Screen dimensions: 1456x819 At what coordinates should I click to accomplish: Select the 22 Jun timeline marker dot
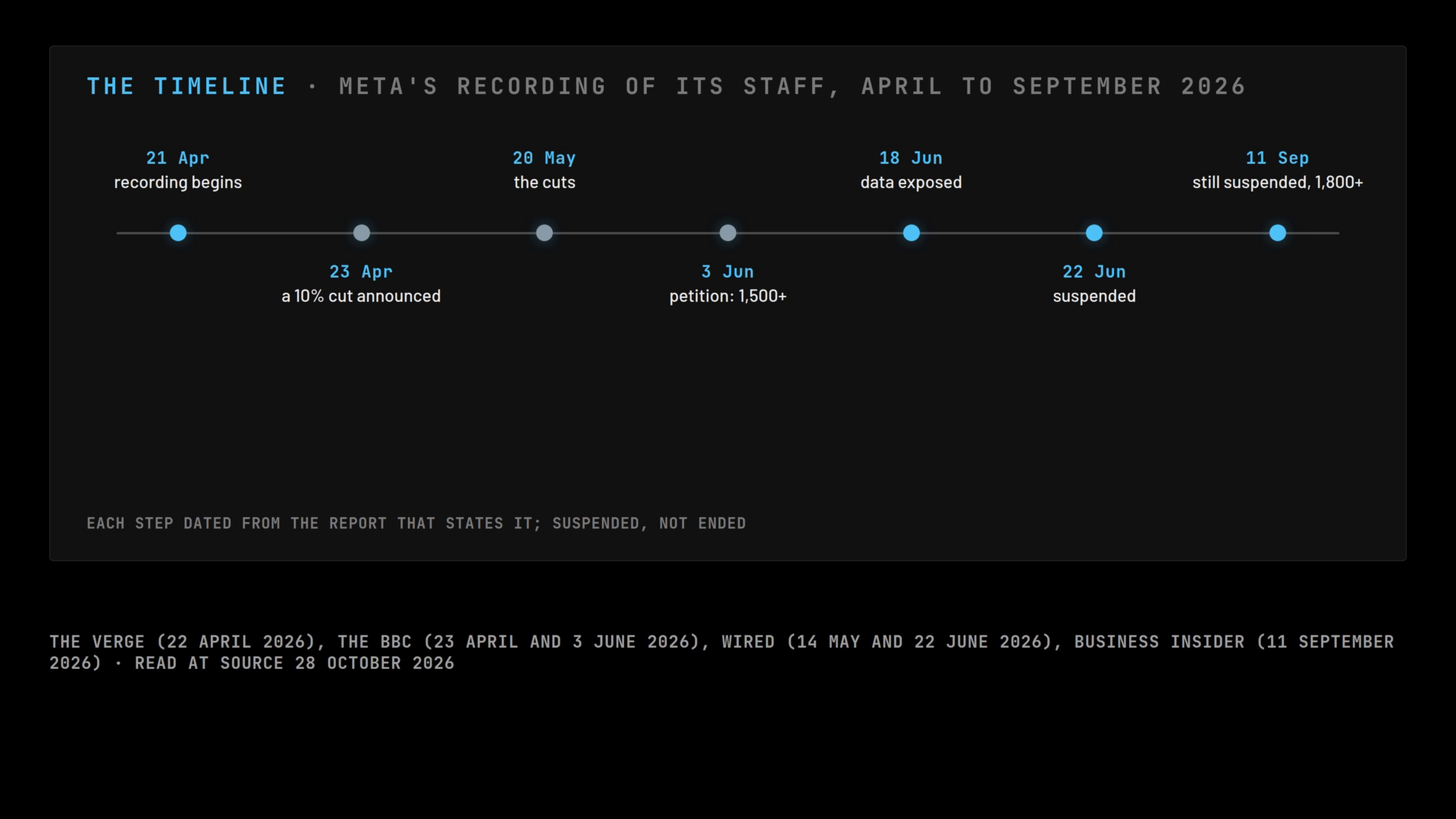(x=1094, y=233)
